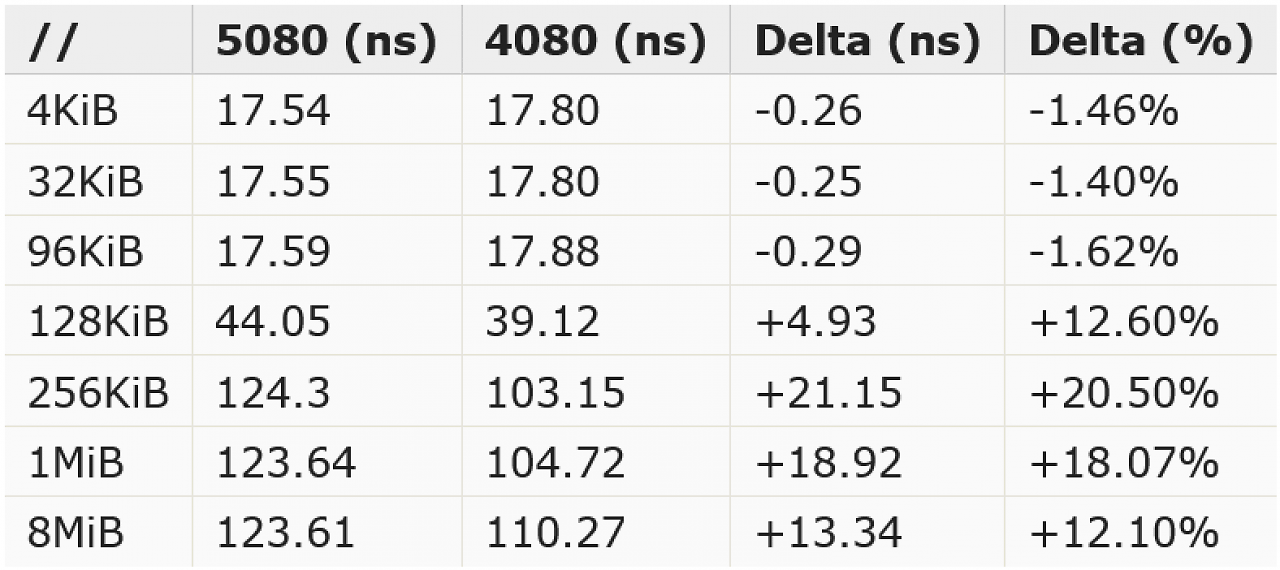Screen dimensions: 1280x570
Task: Click the 32KiB row label
Action: 85,181
